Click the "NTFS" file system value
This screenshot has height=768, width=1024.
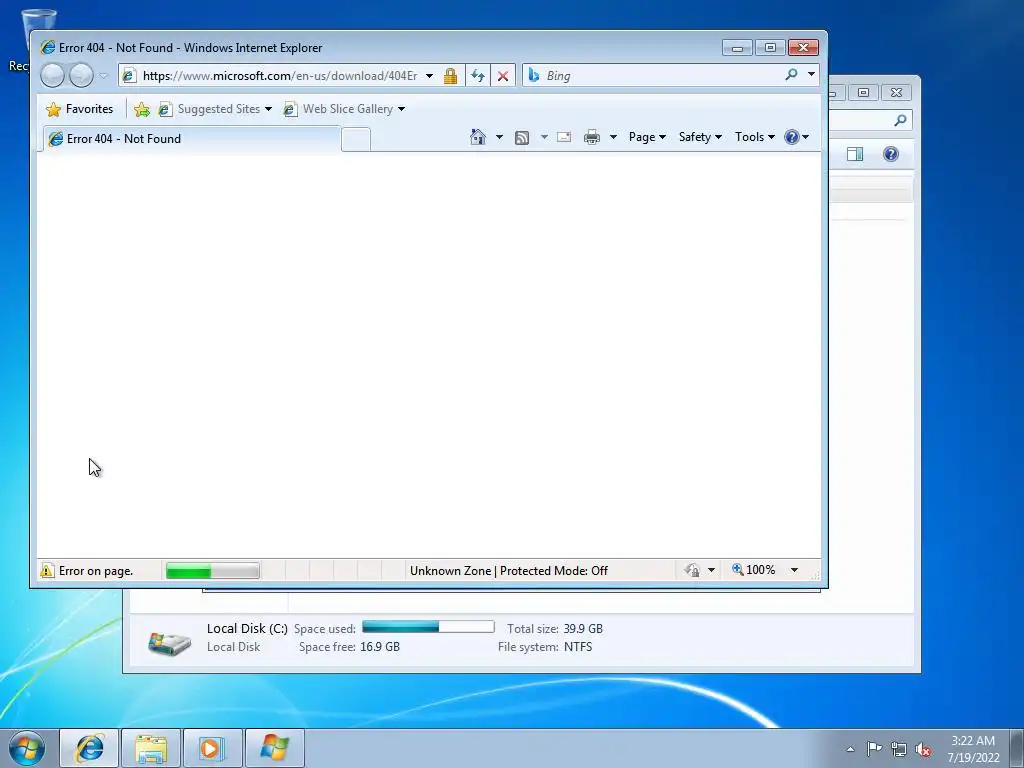578,647
